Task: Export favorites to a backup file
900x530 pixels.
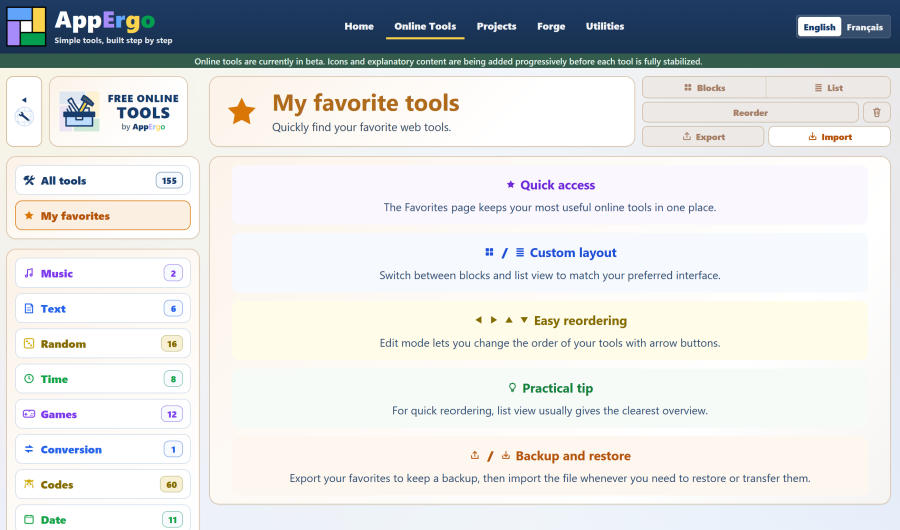Action: point(703,137)
